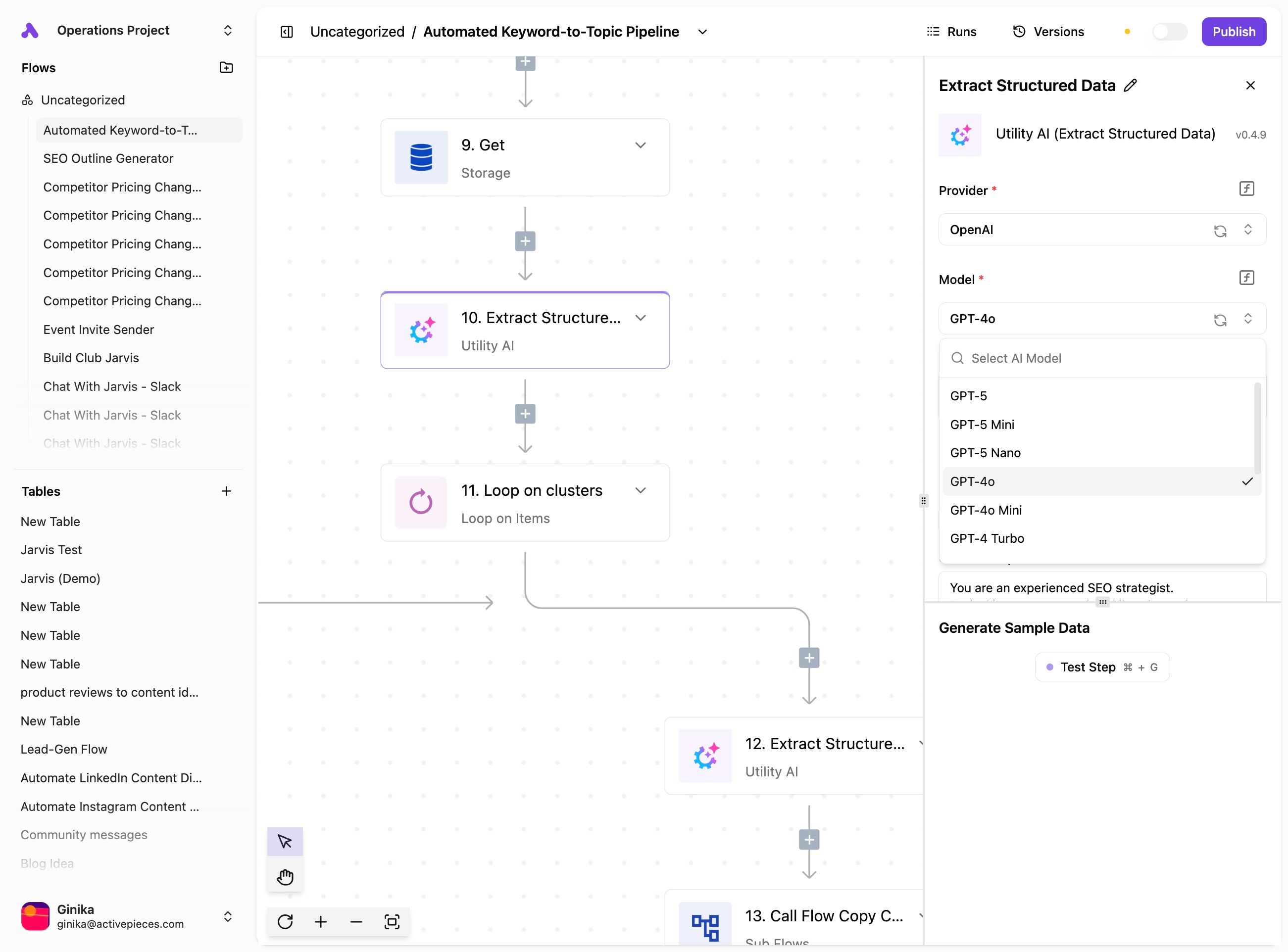The height and width of the screenshot is (952, 1288).
Task: Select the pointer cursor tool
Action: pos(285,841)
